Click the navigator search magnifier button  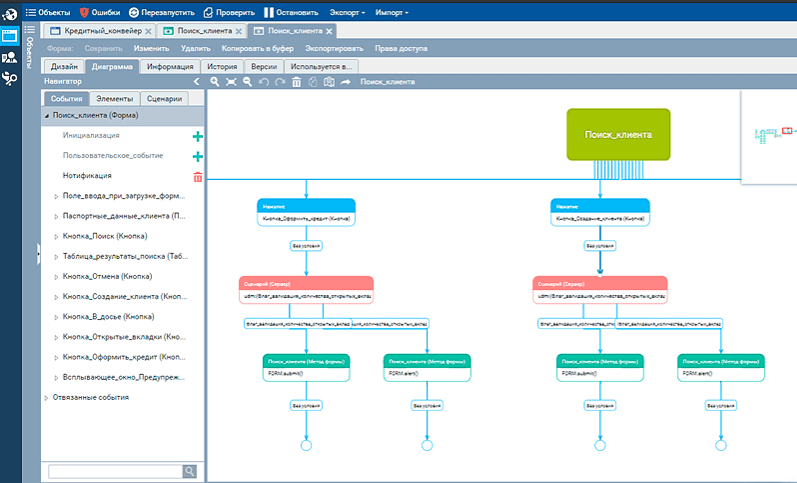(x=190, y=471)
